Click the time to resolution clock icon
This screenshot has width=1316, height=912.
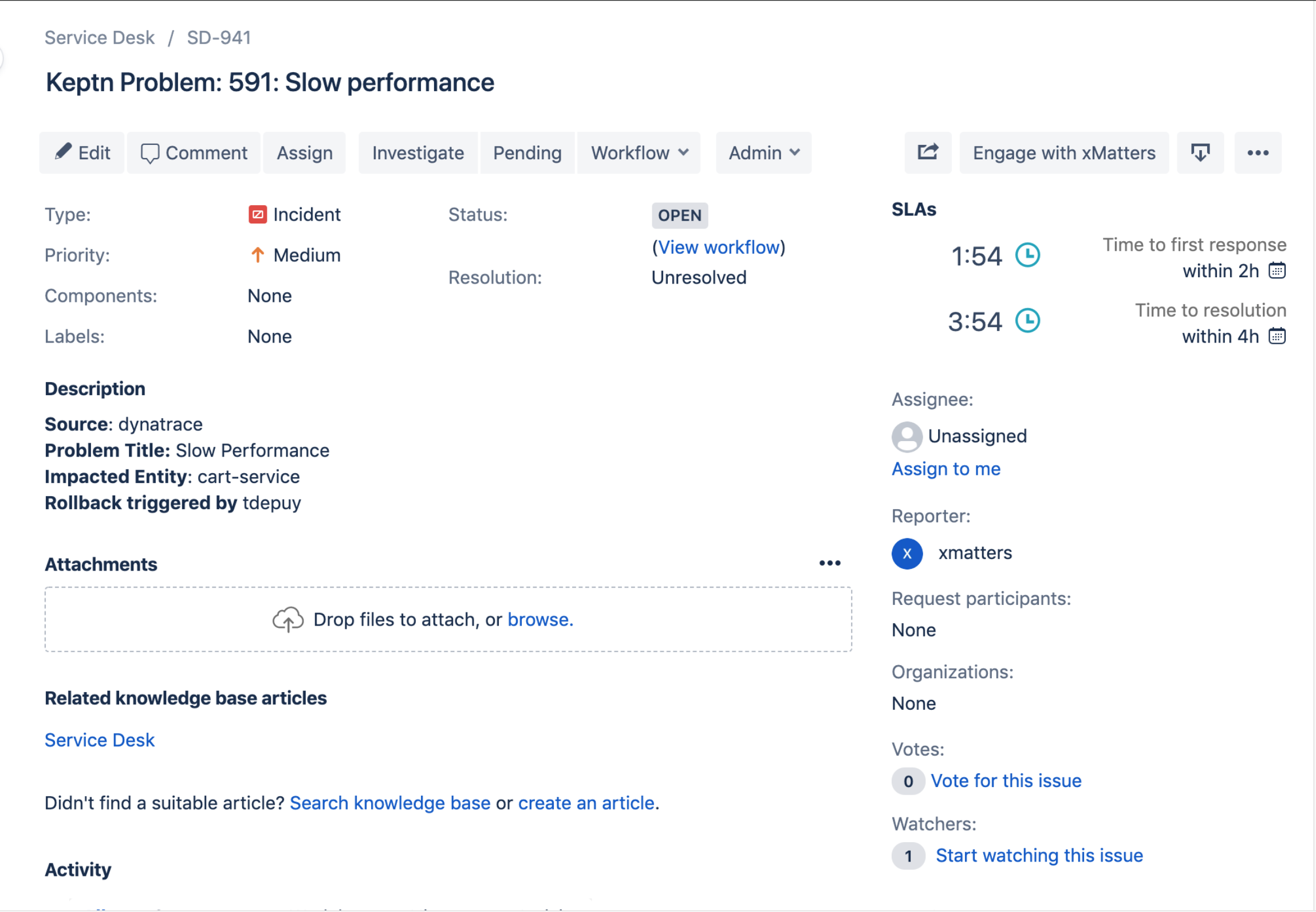(x=1027, y=321)
